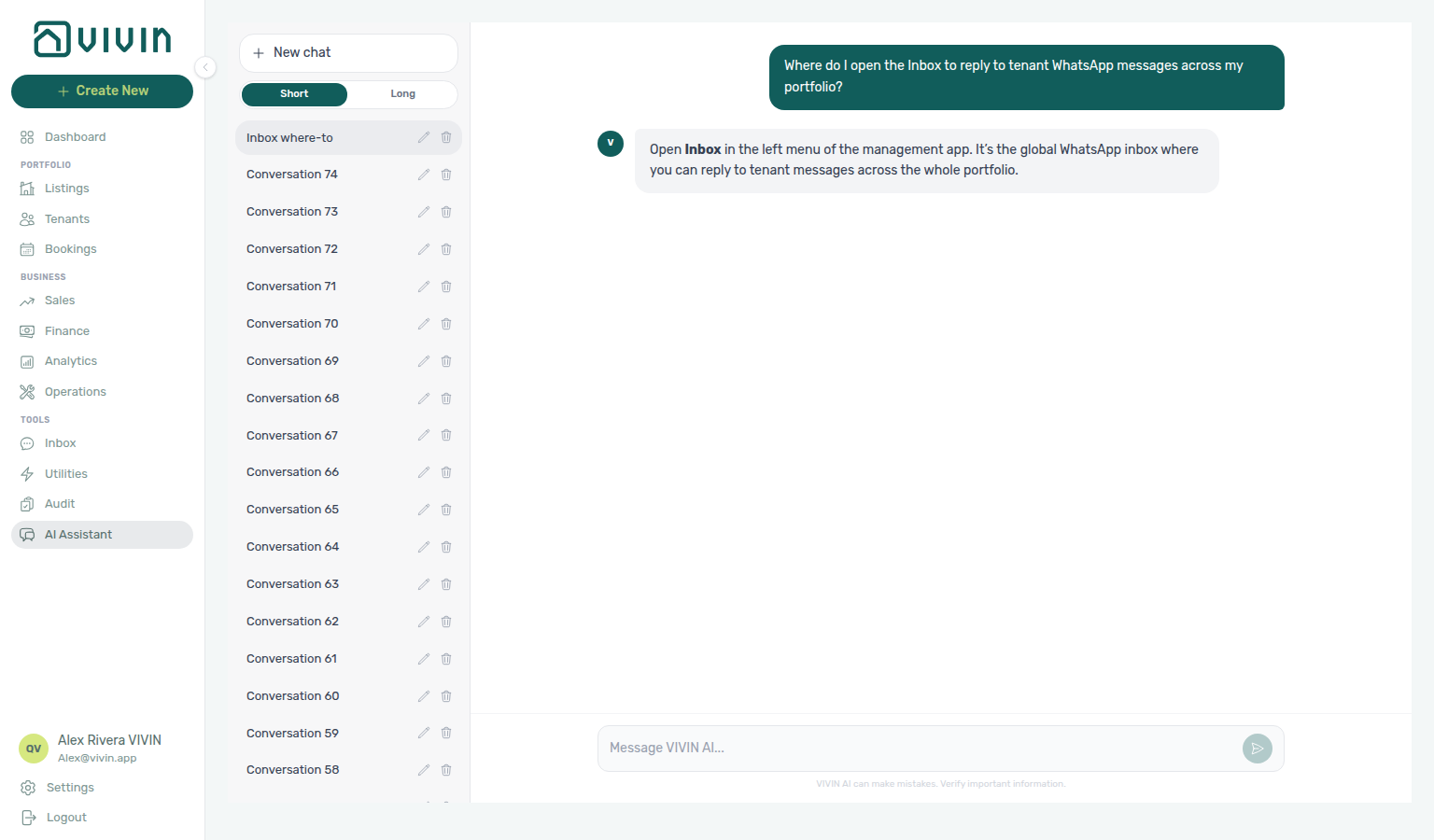Delete Conversation 64
1434x840 pixels.
pos(446,547)
